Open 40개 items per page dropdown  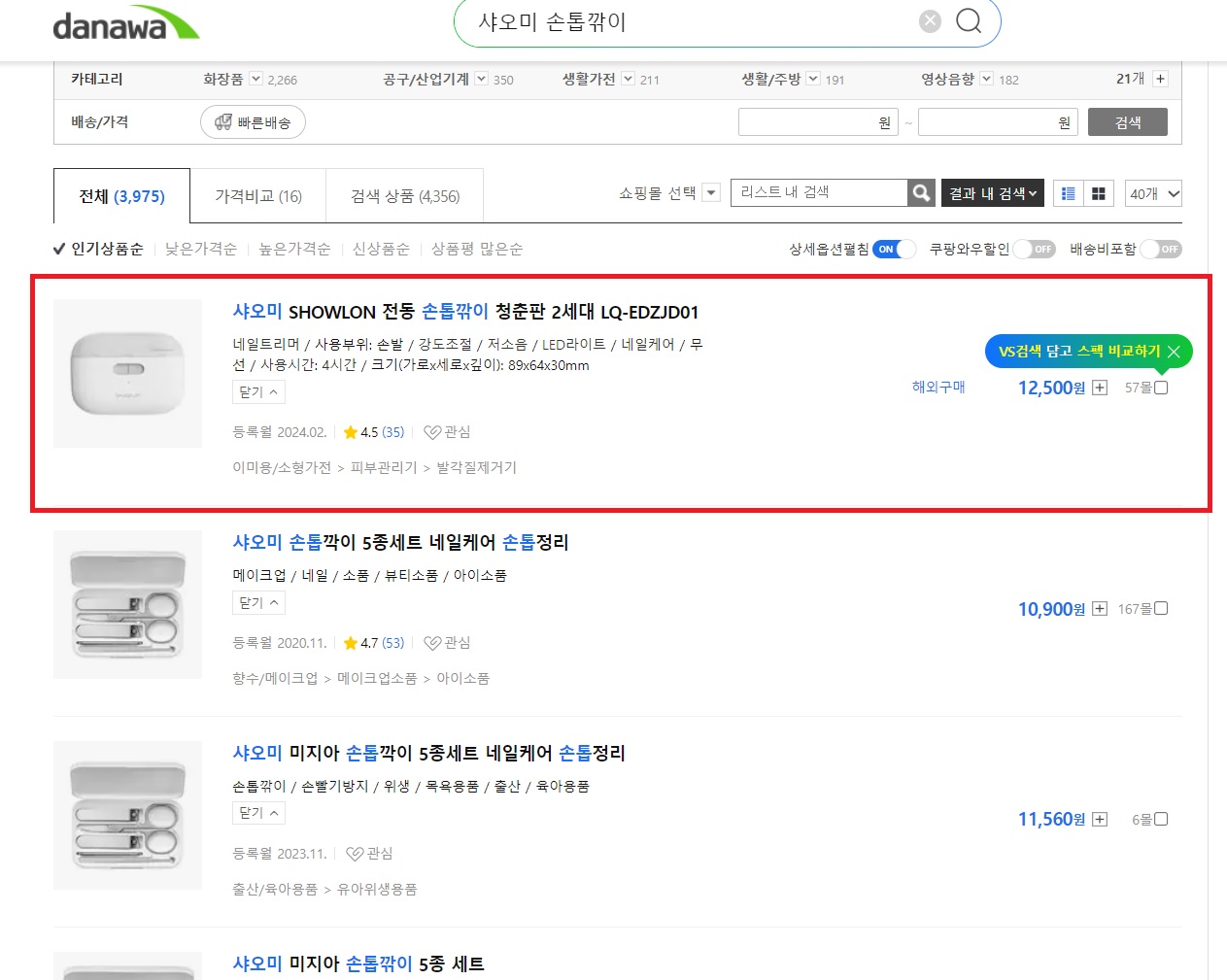click(x=1153, y=193)
